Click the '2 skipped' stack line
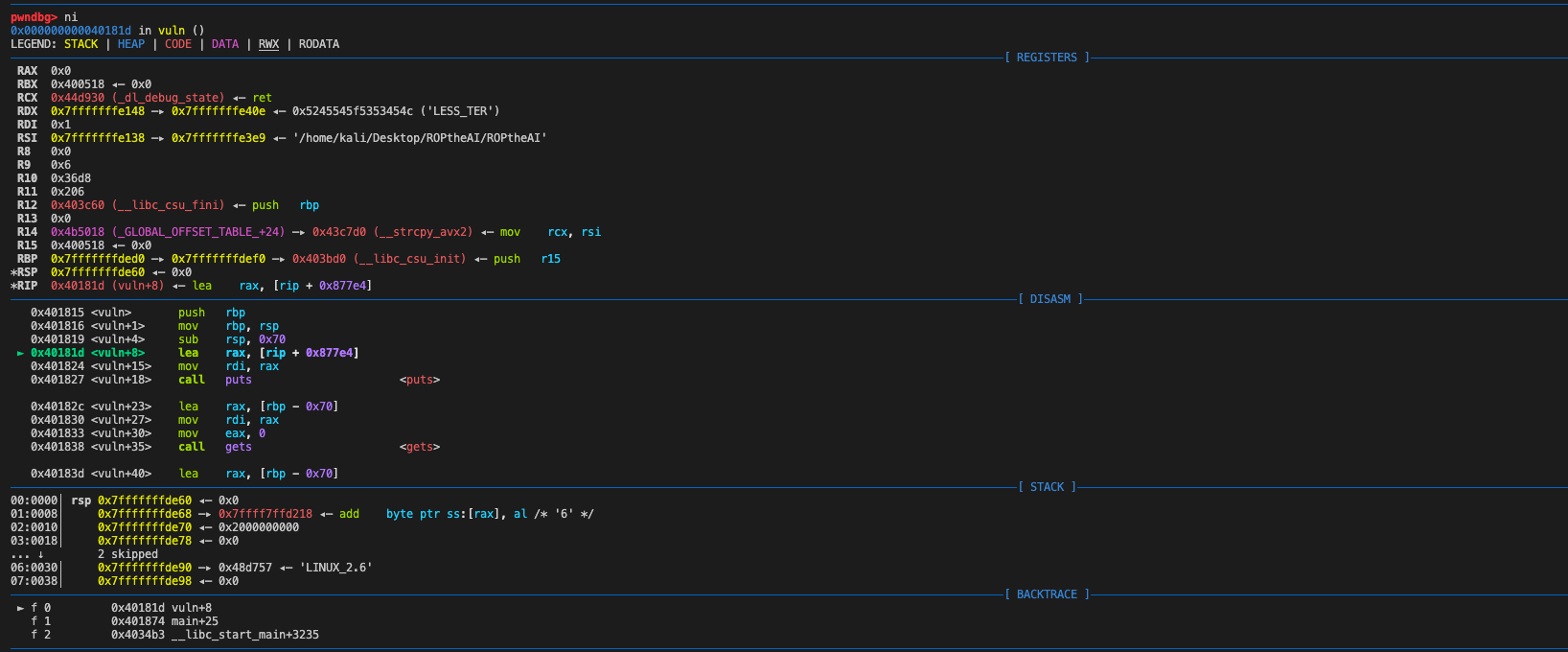Screen dimensions: 1568x652 coord(127,554)
